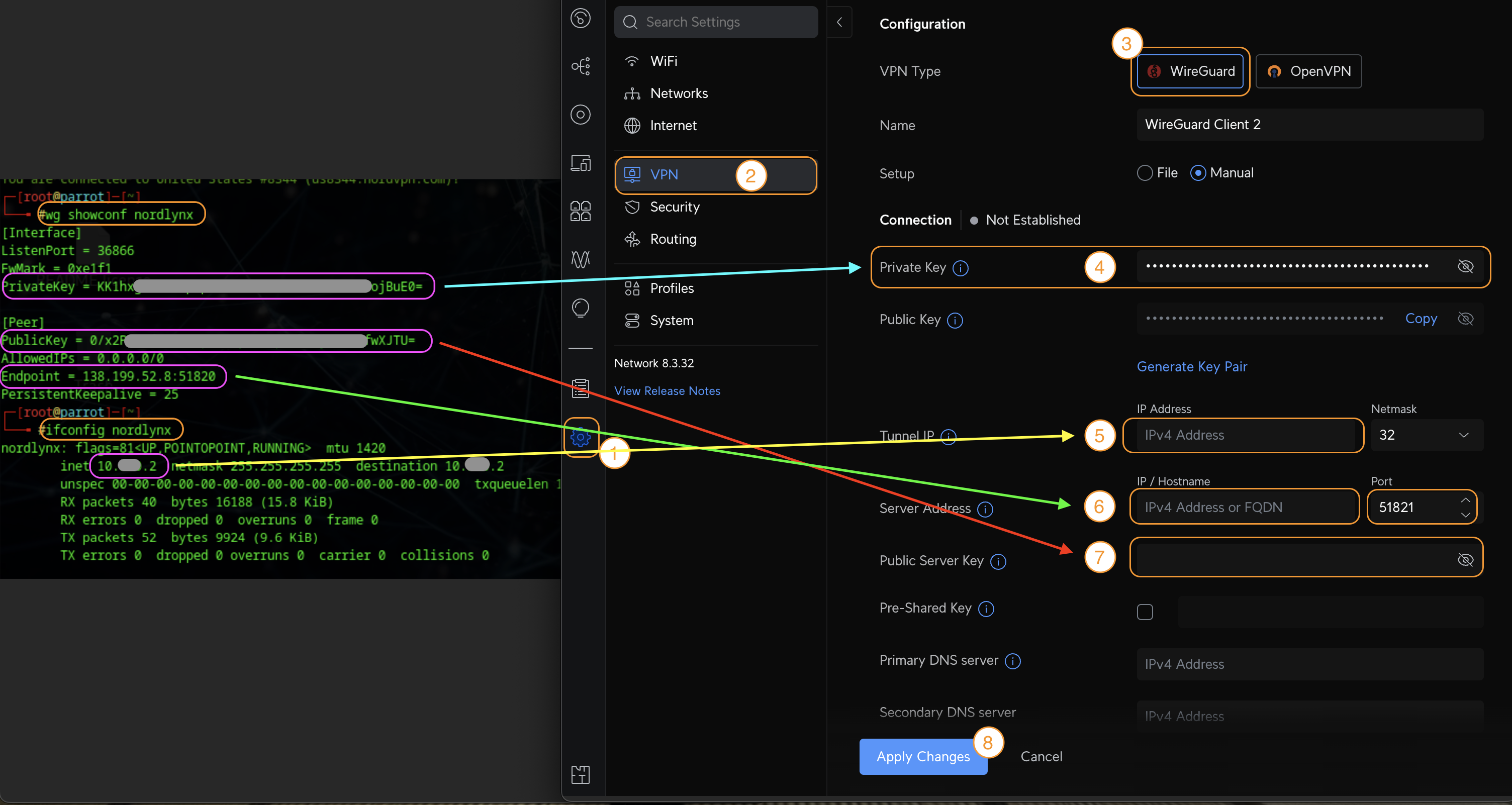Click Copy button for Public Key
The height and width of the screenshot is (805, 1512).
click(1420, 319)
